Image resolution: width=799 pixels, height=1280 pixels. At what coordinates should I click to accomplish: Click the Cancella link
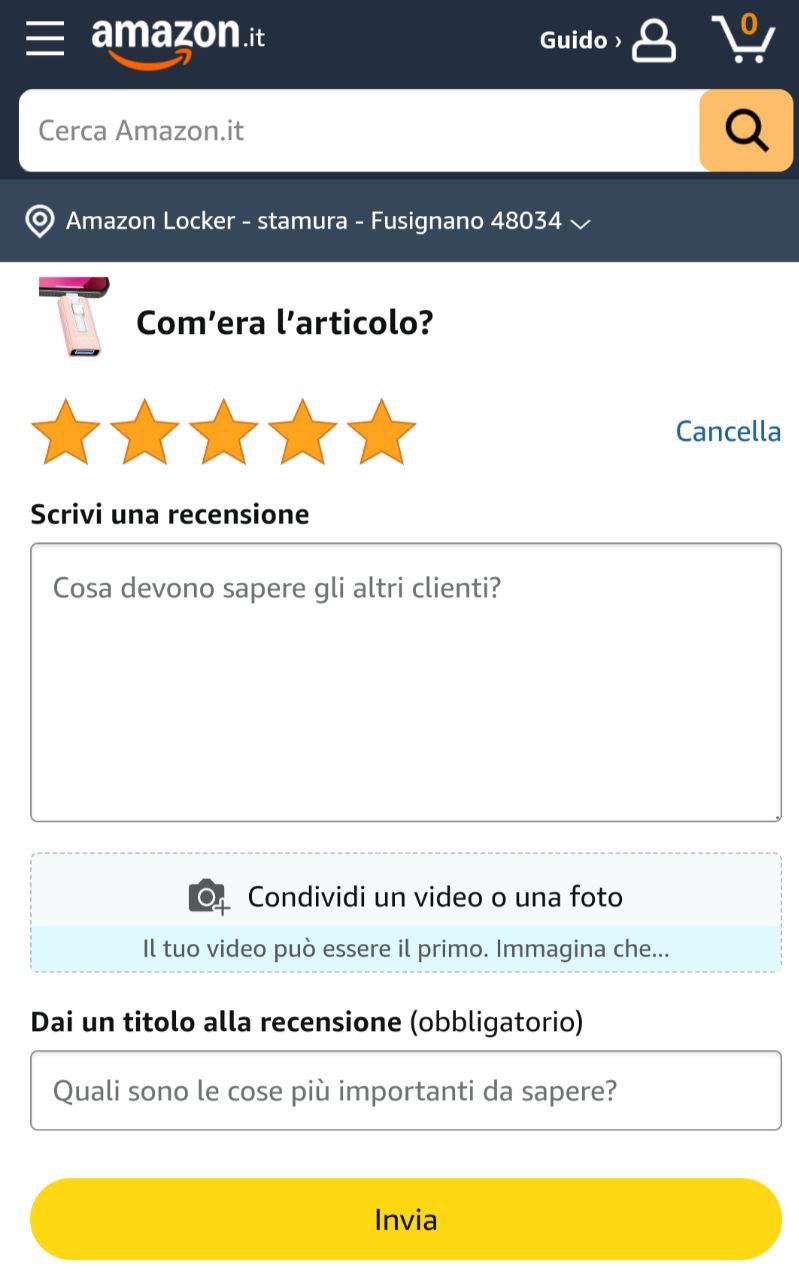click(x=728, y=431)
